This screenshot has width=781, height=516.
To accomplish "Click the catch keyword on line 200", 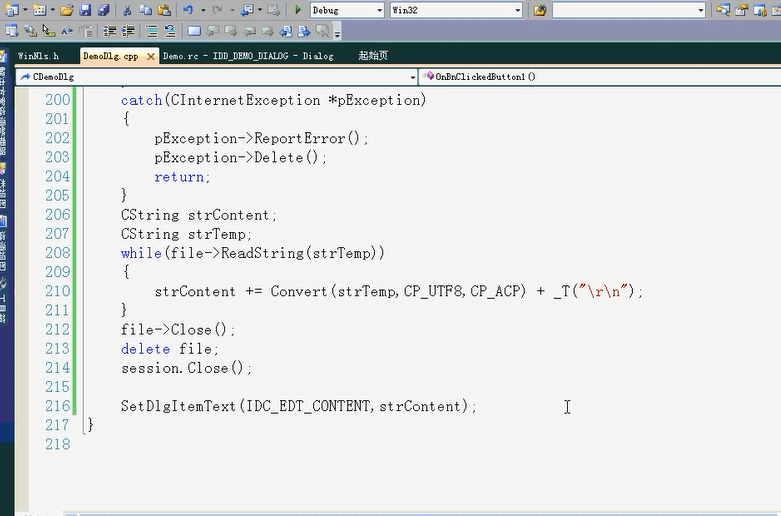I will click(141, 100).
